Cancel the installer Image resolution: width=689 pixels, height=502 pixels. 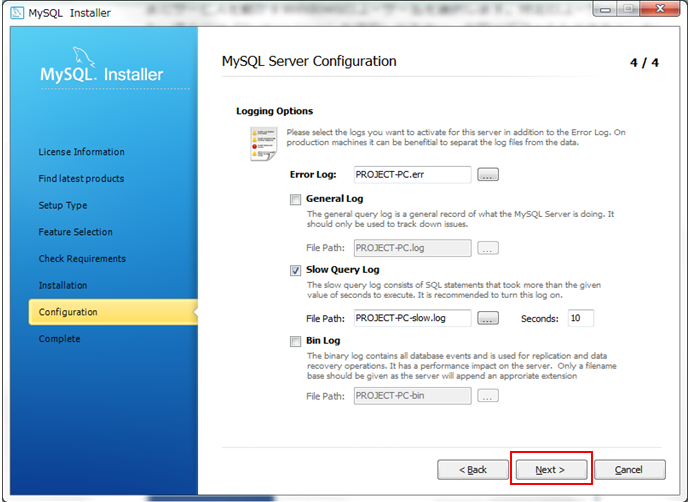point(629,469)
